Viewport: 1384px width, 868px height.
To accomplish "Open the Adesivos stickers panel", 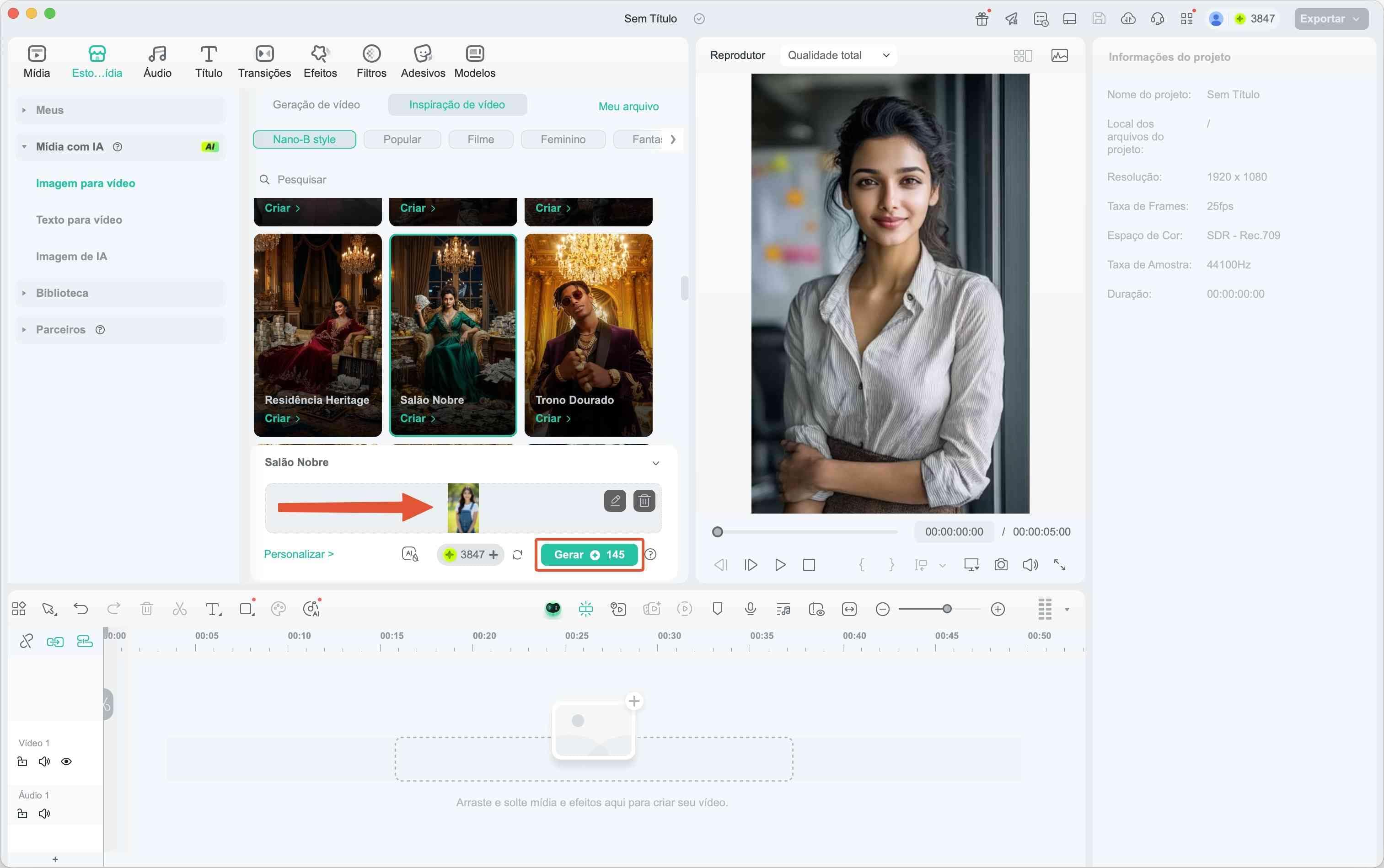I will click(x=423, y=61).
